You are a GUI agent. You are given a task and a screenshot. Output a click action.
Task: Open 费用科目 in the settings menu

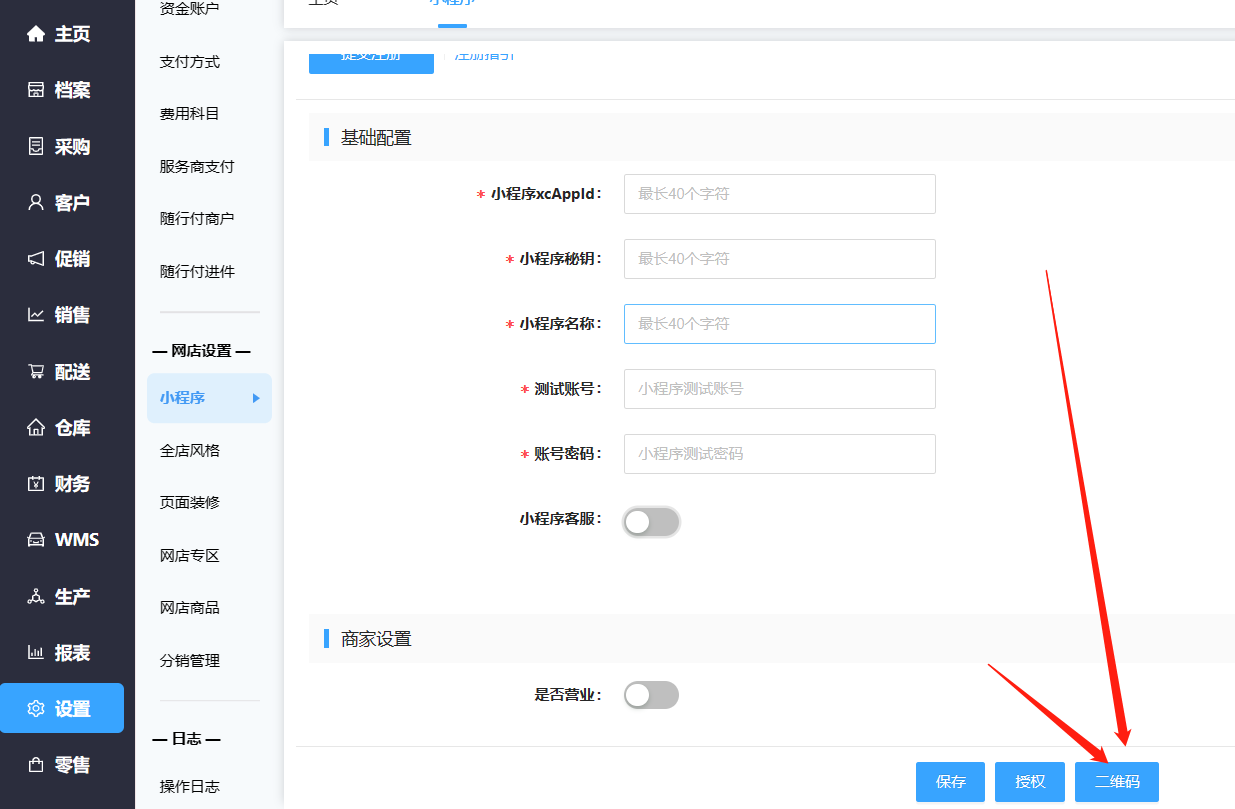point(190,114)
